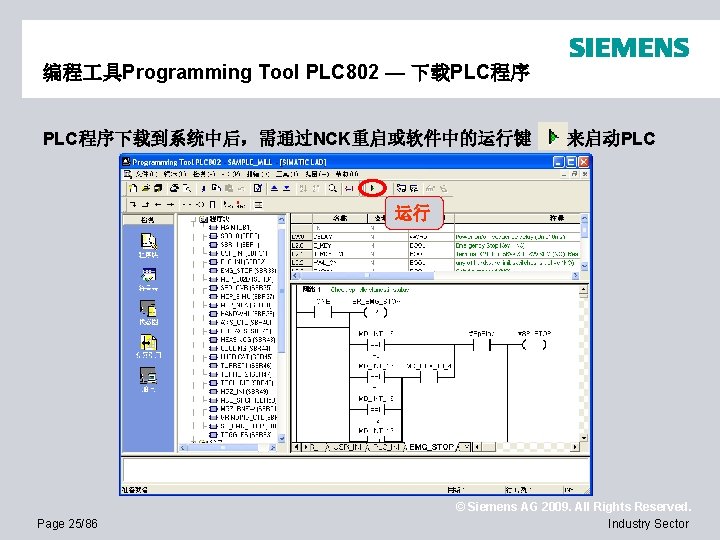Click ladder editor vertical scrollbar down arrow
Screen dimensions: 720x540
coord(584,438)
